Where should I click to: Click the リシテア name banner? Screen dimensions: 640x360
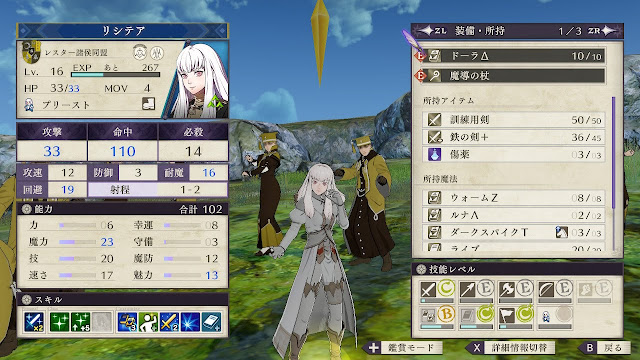tap(122, 31)
